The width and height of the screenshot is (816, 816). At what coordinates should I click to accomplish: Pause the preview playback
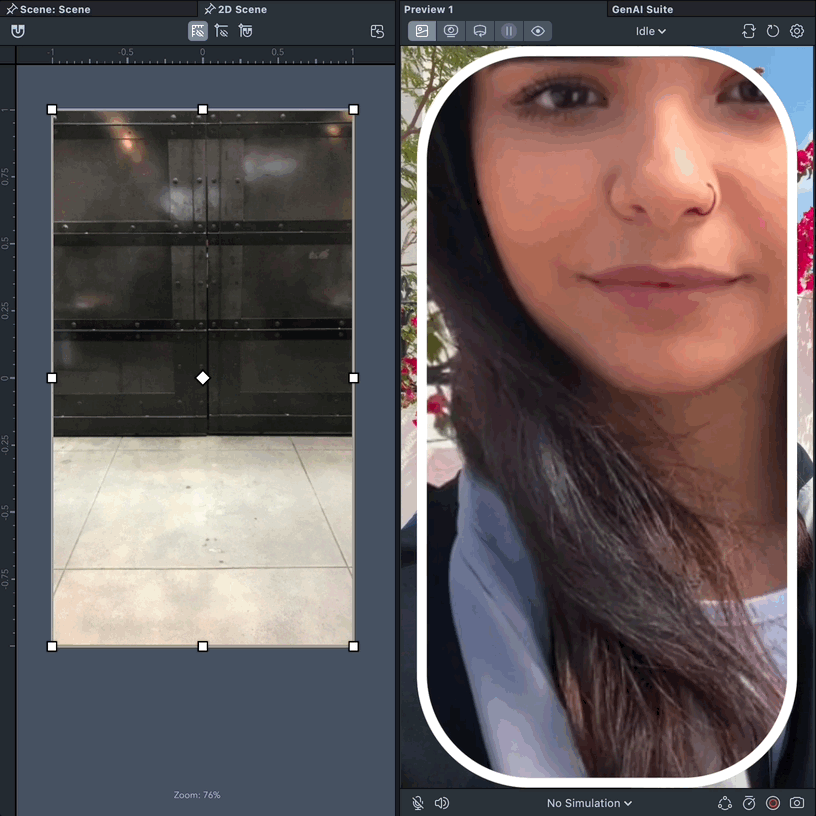click(x=509, y=31)
